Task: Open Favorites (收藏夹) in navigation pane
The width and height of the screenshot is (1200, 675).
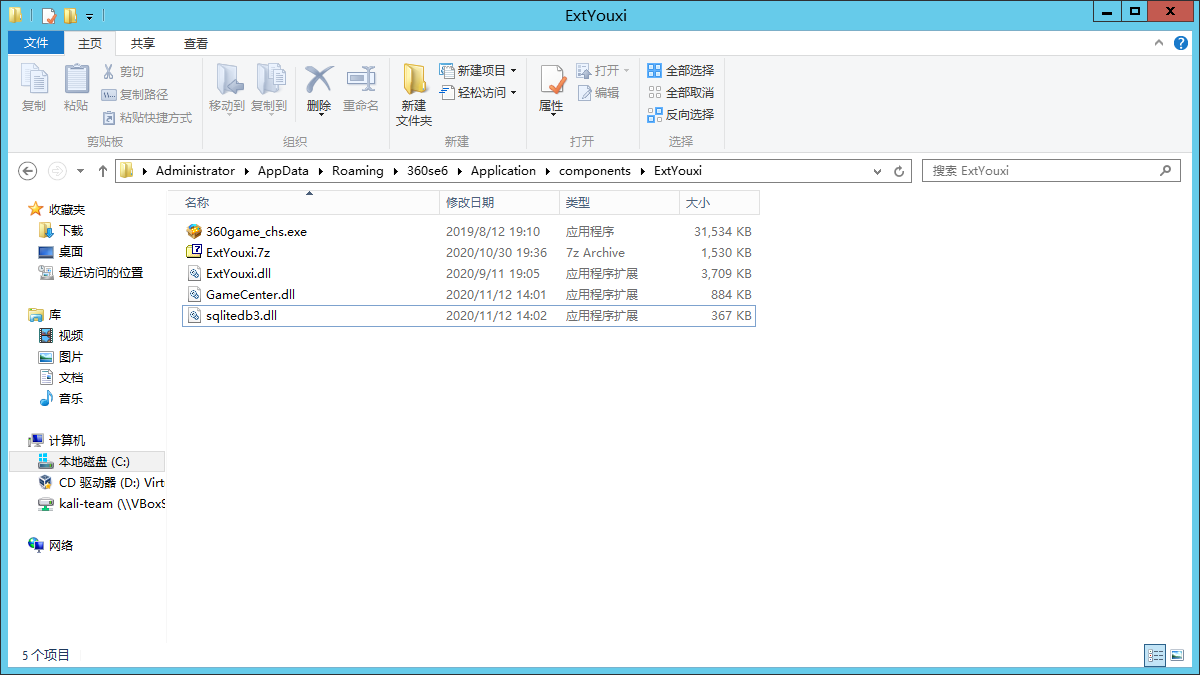Action: [x=57, y=210]
